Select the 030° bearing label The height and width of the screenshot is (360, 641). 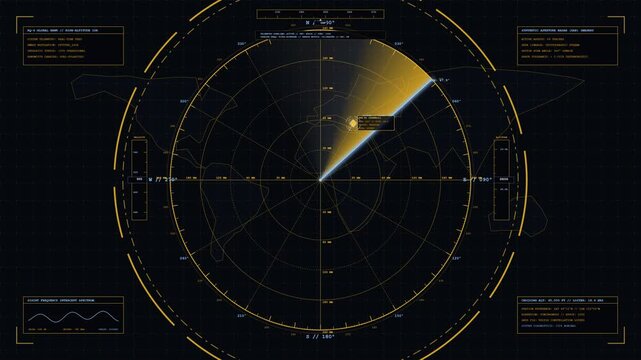click(x=399, y=43)
